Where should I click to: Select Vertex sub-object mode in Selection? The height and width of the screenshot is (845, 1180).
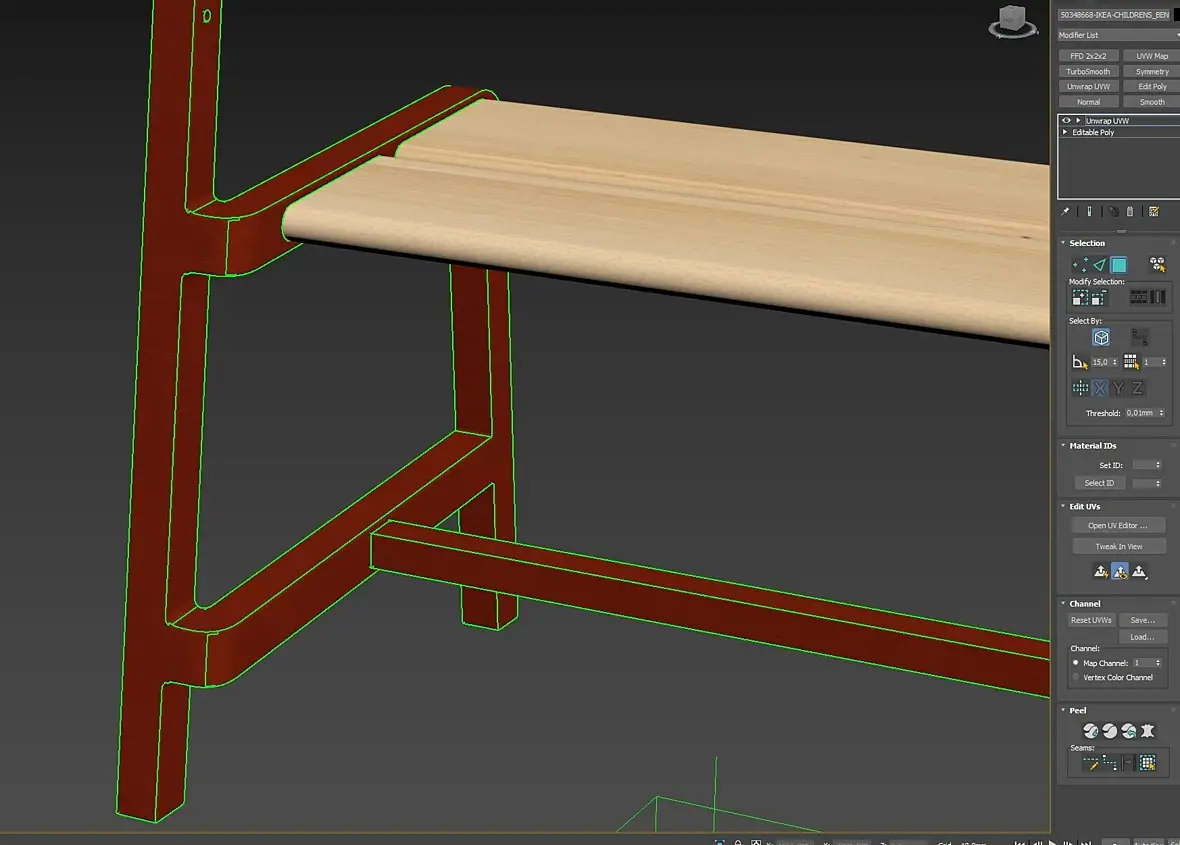[x=1080, y=265]
